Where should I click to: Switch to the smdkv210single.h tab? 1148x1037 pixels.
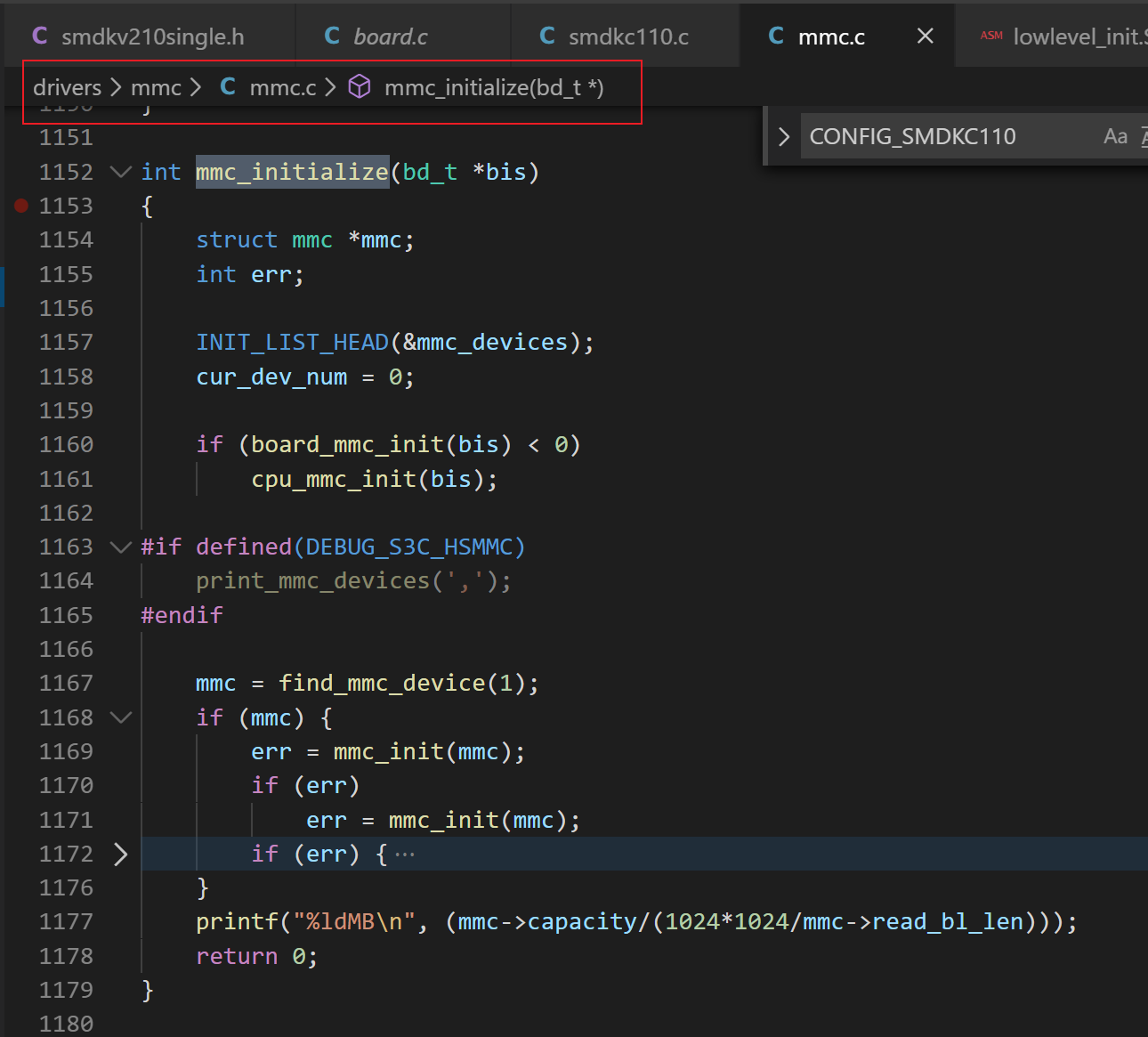tap(151, 36)
